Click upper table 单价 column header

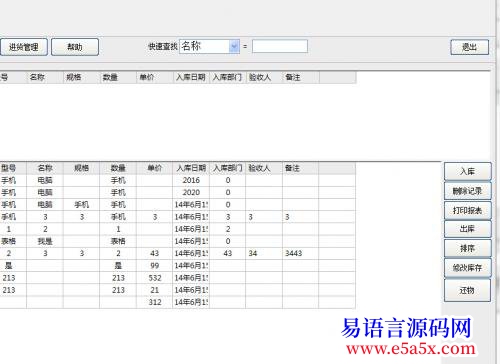tap(154, 77)
